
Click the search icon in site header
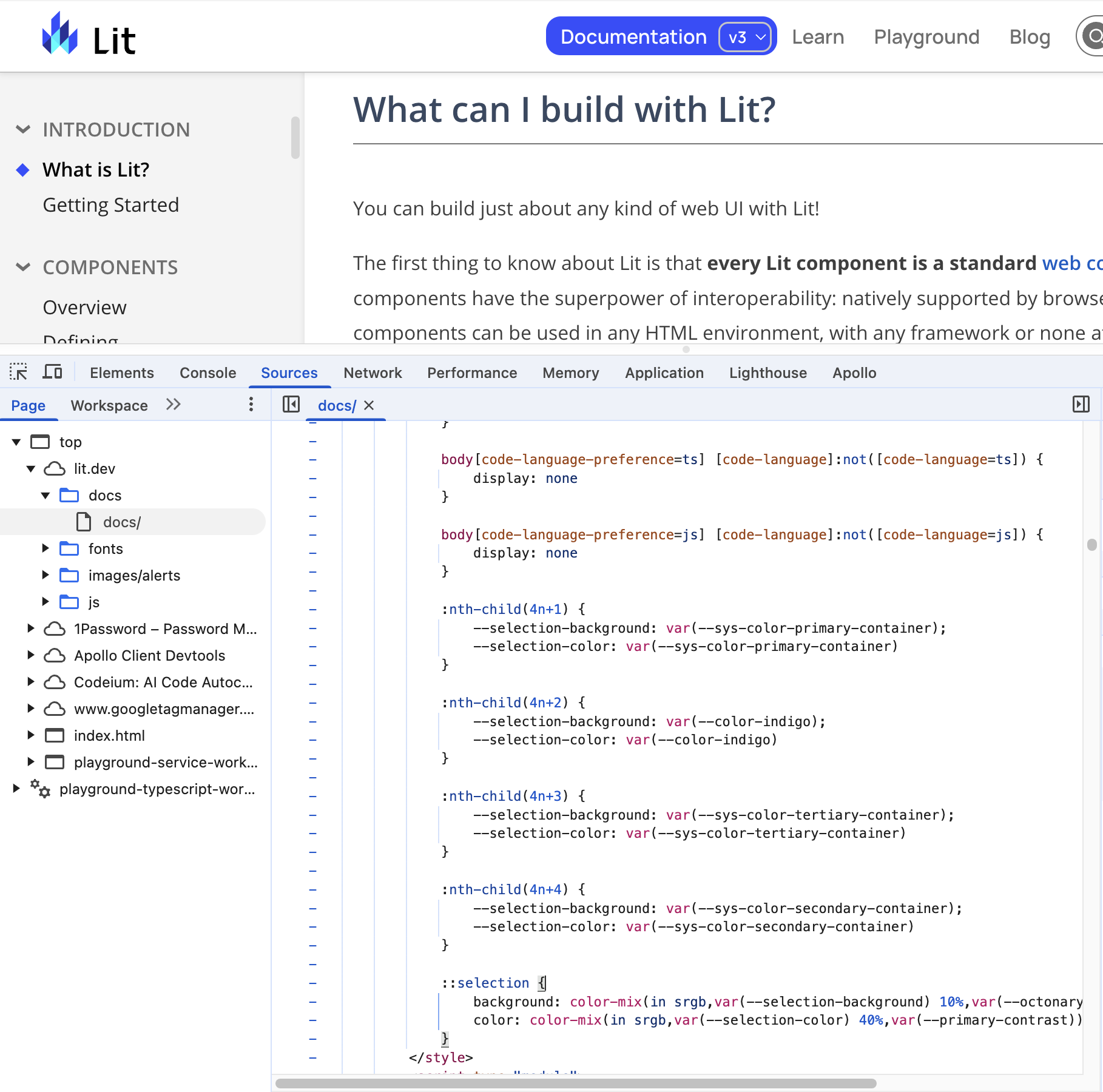click(x=1094, y=36)
